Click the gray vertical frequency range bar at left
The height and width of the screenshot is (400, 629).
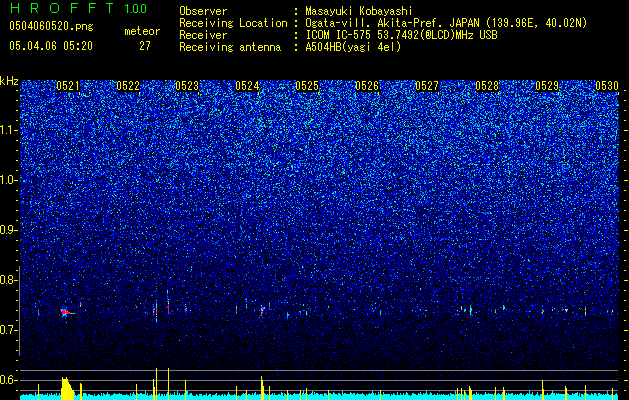(x=20, y=311)
